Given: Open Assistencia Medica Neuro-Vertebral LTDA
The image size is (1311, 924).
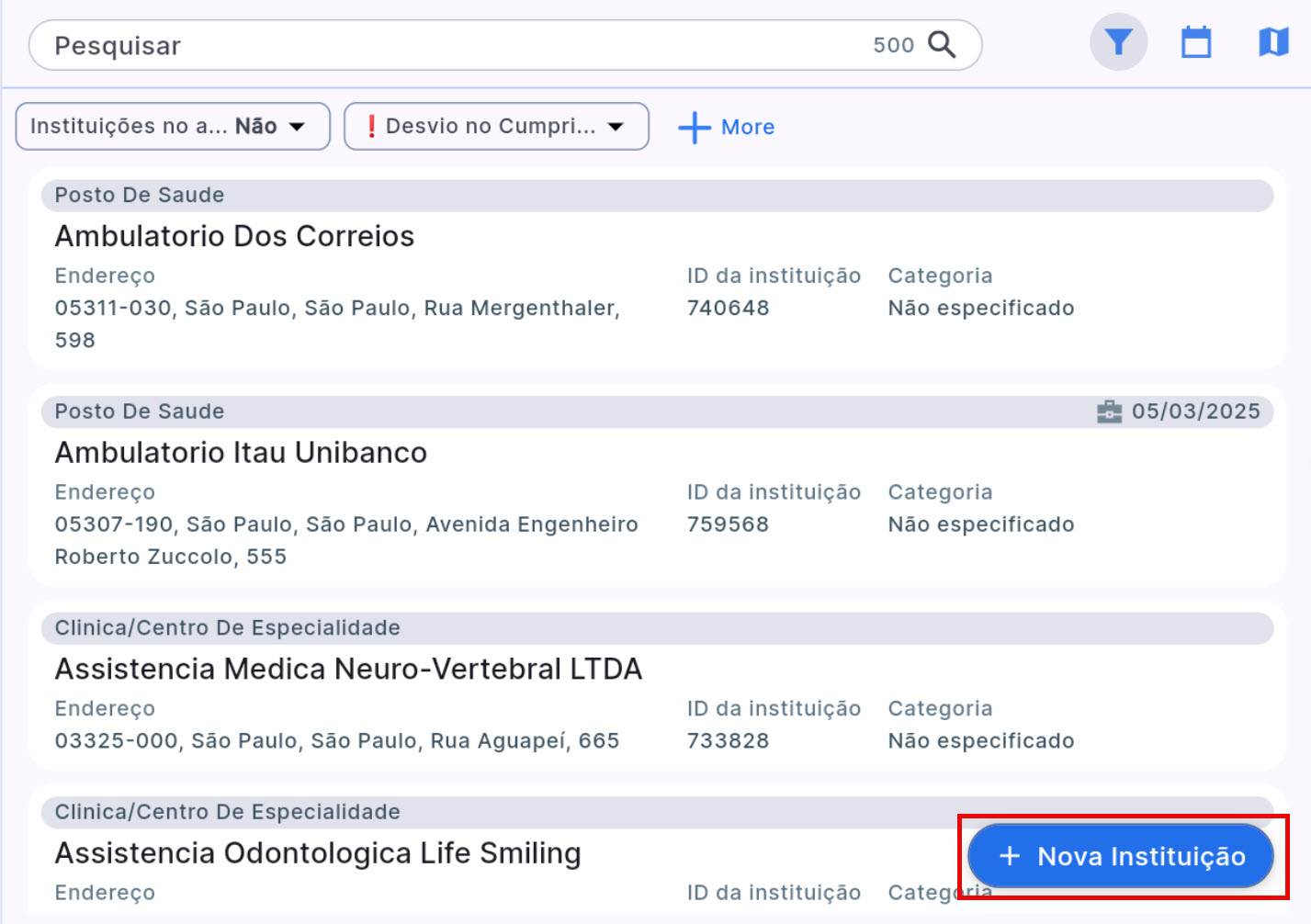Looking at the screenshot, I should pyautogui.click(x=348, y=670).
